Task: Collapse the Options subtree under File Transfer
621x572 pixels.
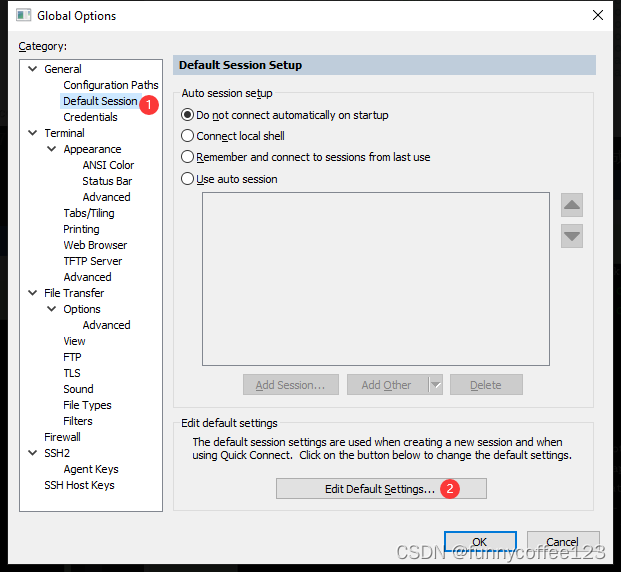Action: coord(51,309)
